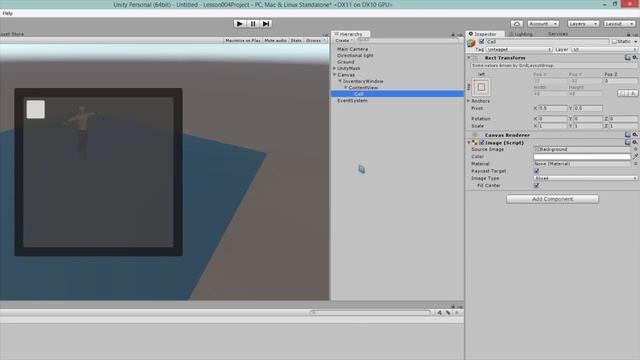Open the Image Type dropdown showing Sliced
The width and height of the screenshot is (640, 360).
tap(585, 178)
